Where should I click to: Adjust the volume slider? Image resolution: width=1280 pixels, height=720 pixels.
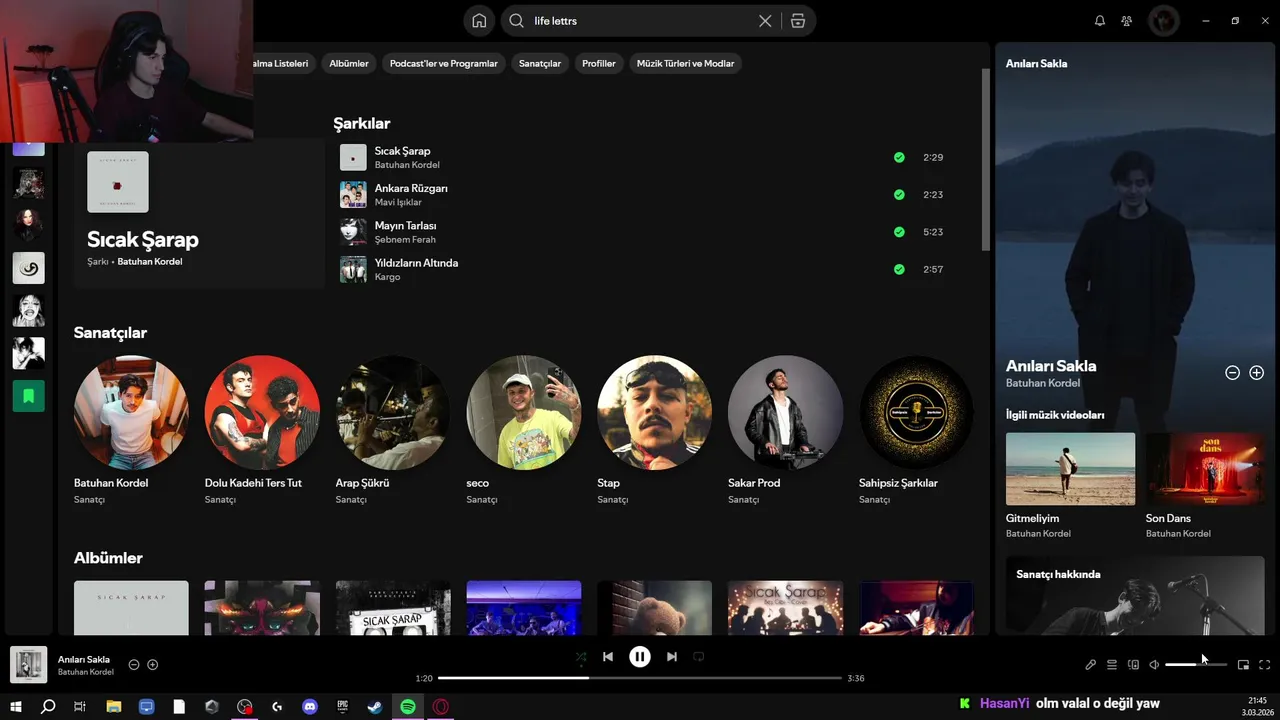coord(1196,665)
